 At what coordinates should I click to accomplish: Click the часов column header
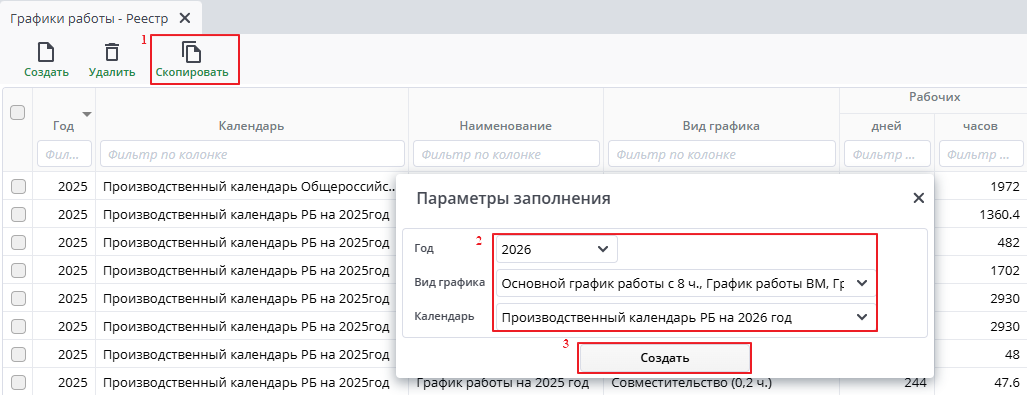coord(980,126)
